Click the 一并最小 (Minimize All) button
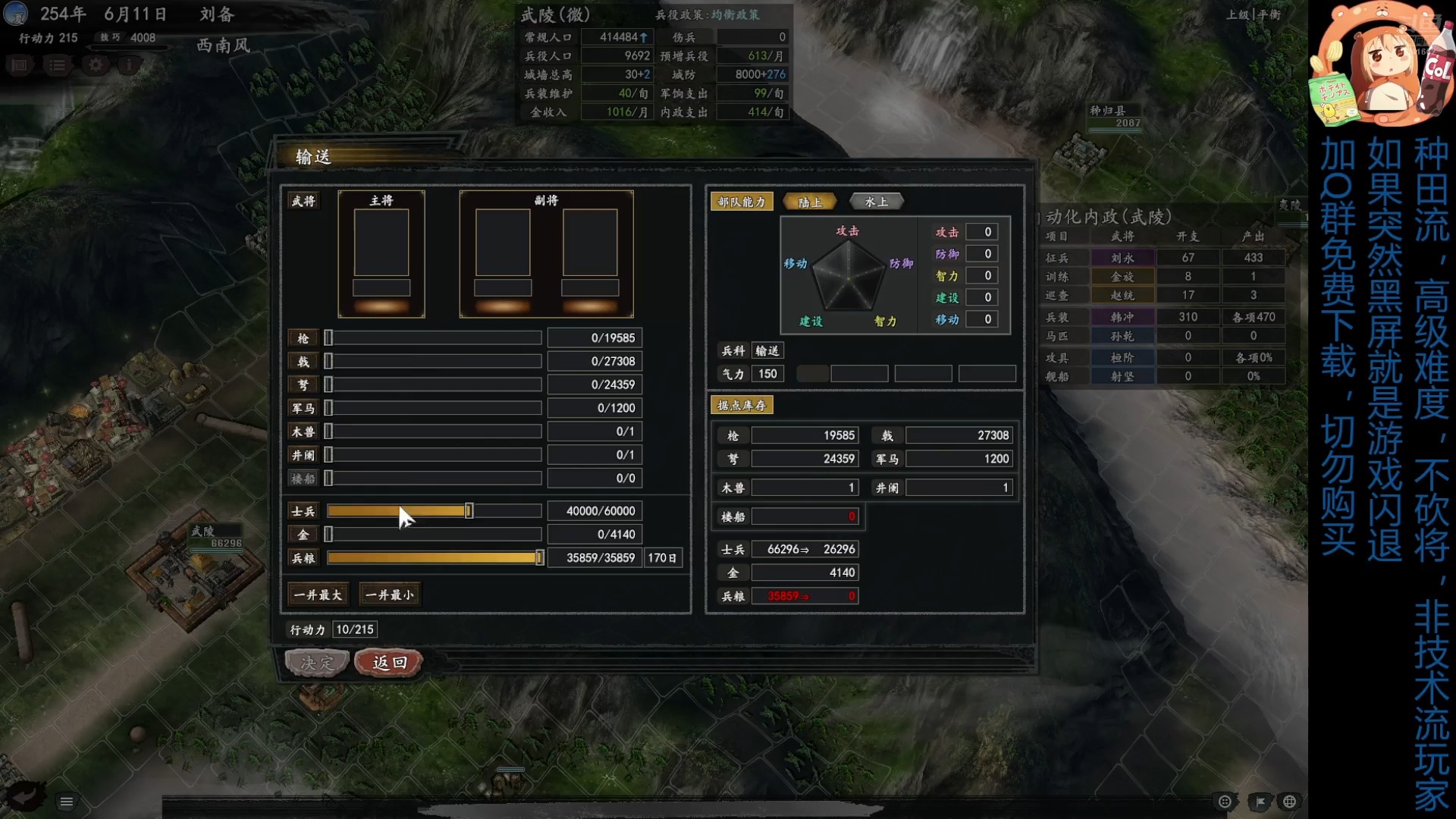The height and width of the screenshot is (819, 1456). click(x=390, y=594)
